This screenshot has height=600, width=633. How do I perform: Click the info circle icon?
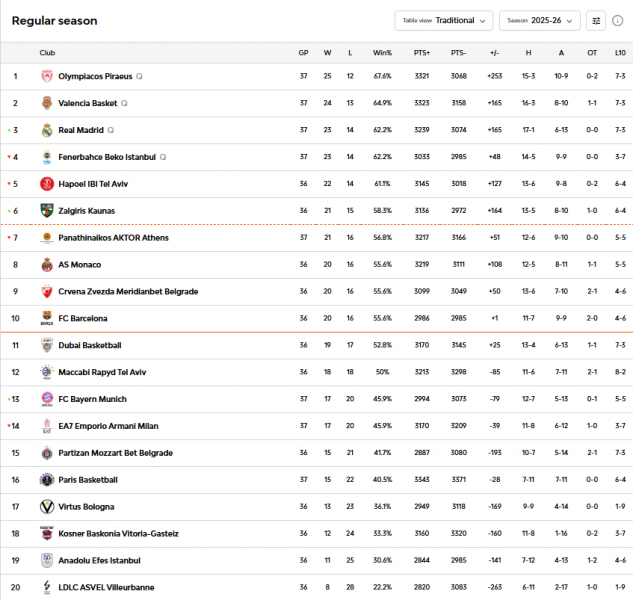point(618,20)
